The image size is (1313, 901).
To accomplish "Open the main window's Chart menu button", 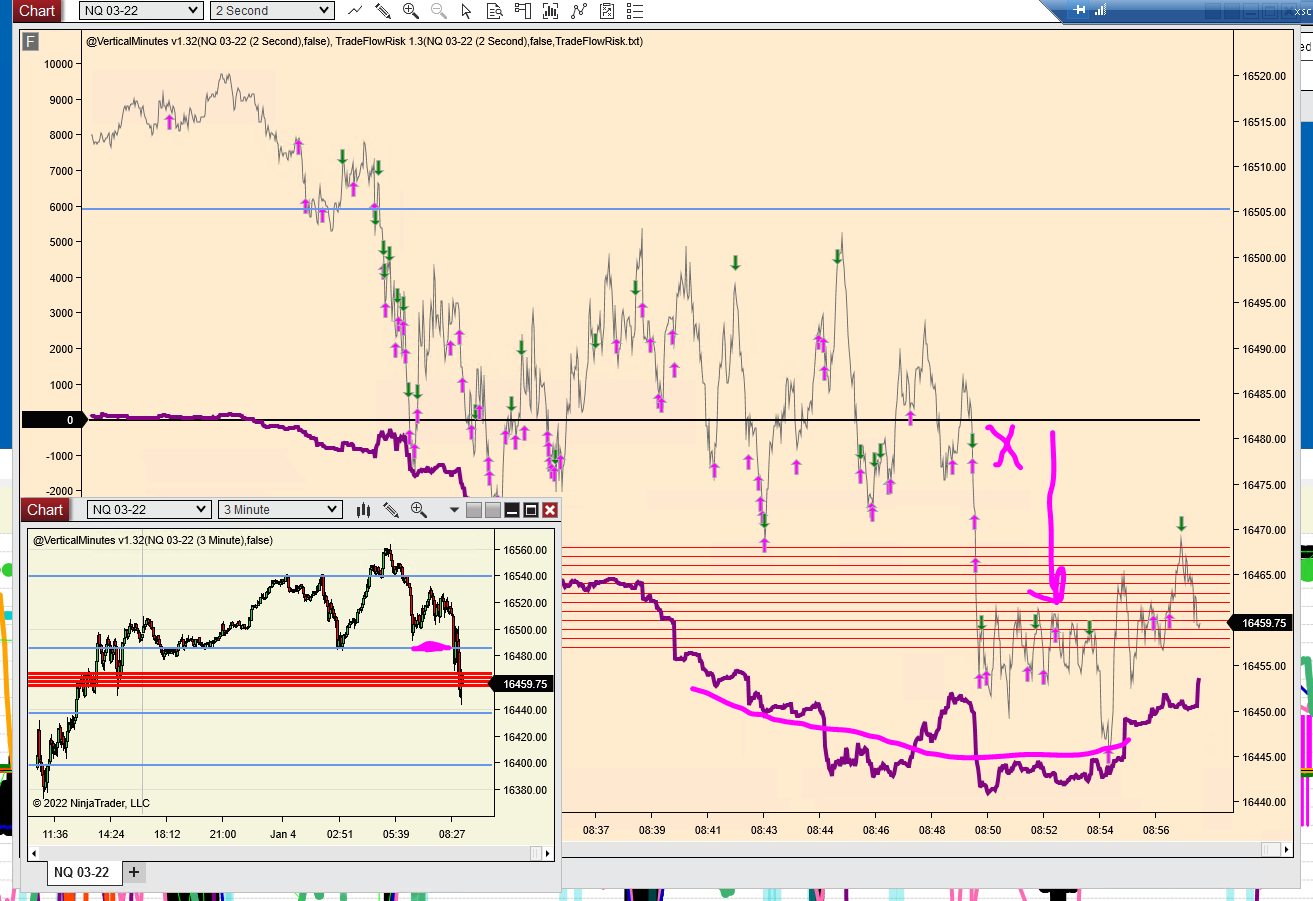I will (37, 10).
